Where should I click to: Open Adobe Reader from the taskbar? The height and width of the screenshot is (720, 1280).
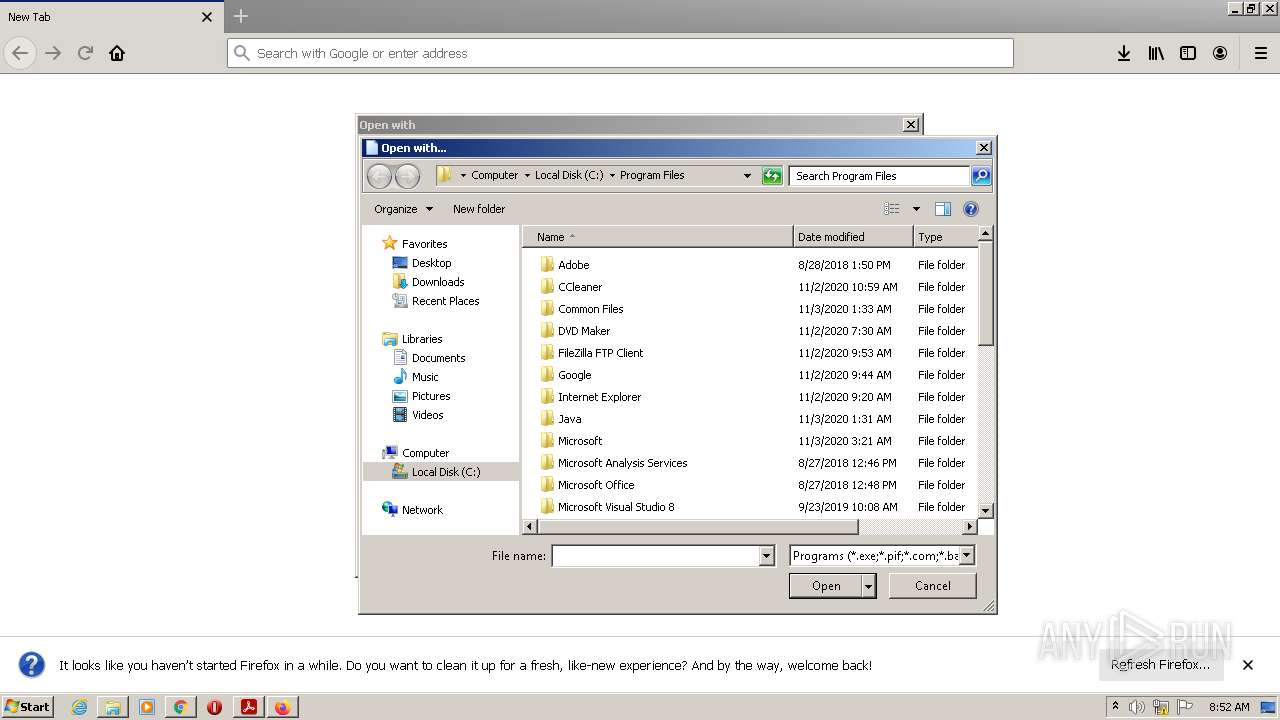pos(248,707)
